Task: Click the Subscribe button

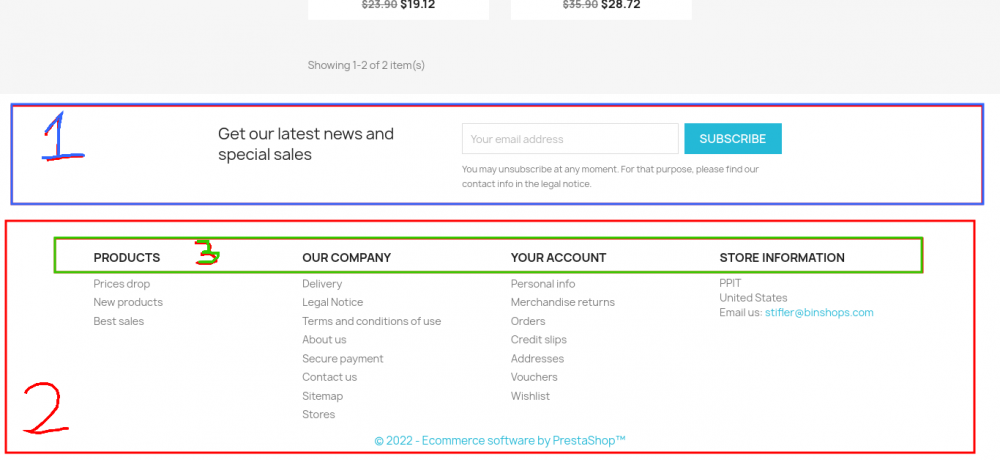Action: pyautogui.click(x=732, y=139)
